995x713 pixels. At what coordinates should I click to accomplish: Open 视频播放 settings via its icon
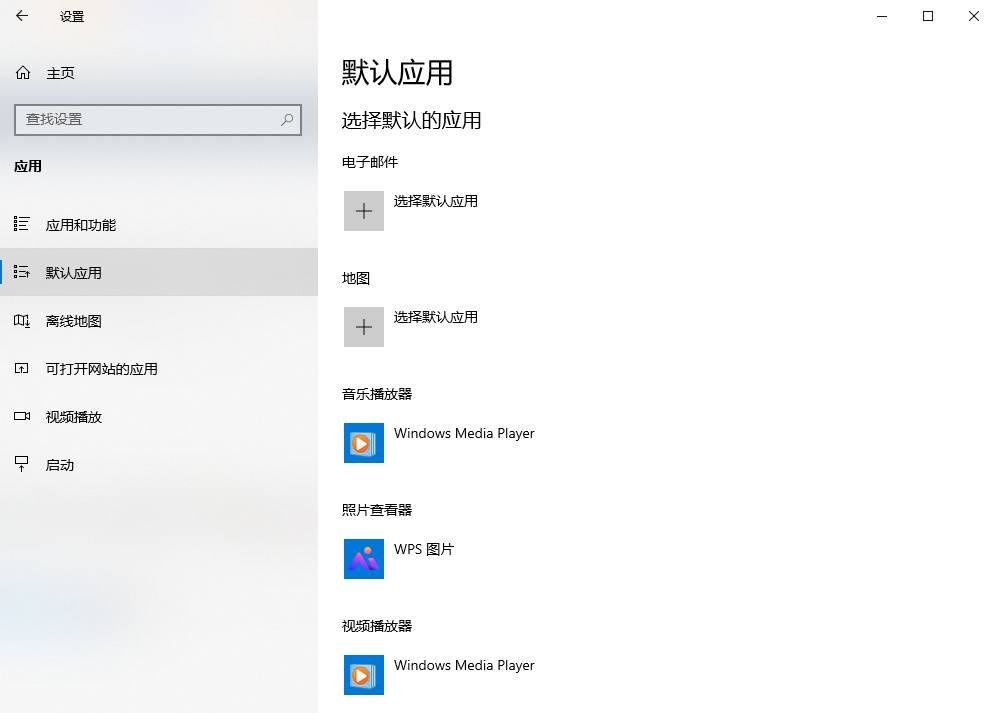(21, 416)
